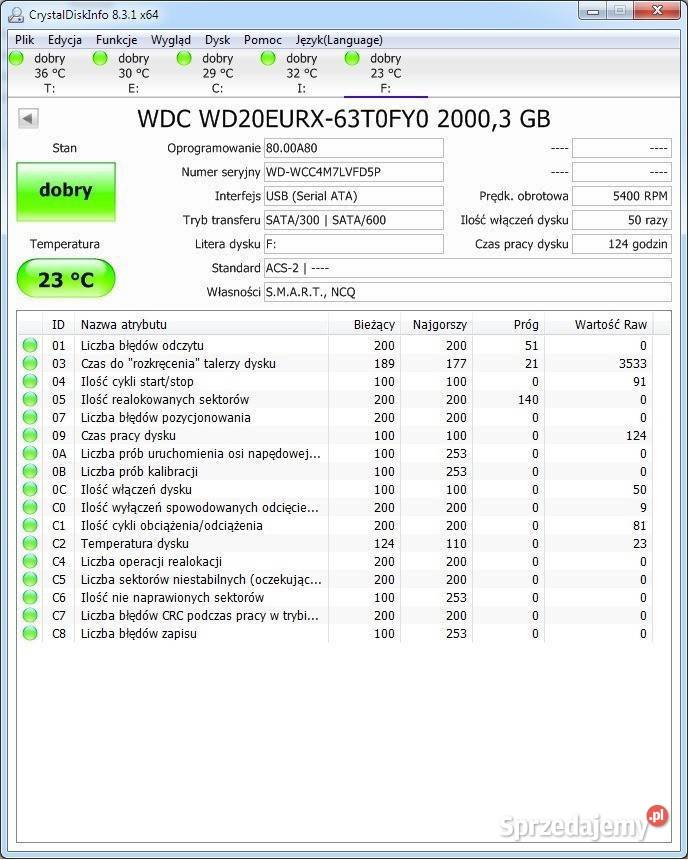The image size is (688, 860).
Task: Open the Plik menu
Action: click(x=24, y=40)
